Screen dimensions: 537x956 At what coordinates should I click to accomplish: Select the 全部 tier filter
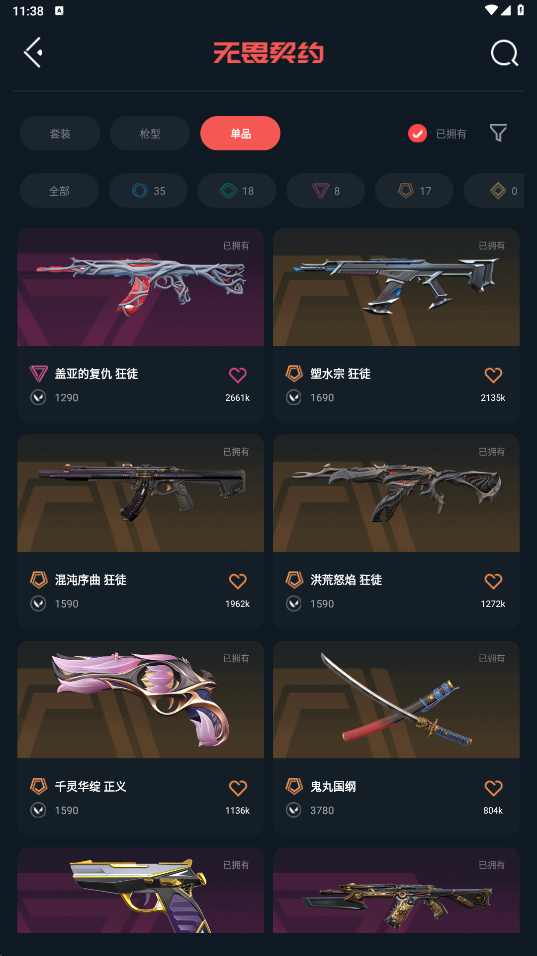pyautogui.click(x=59, y=191)
